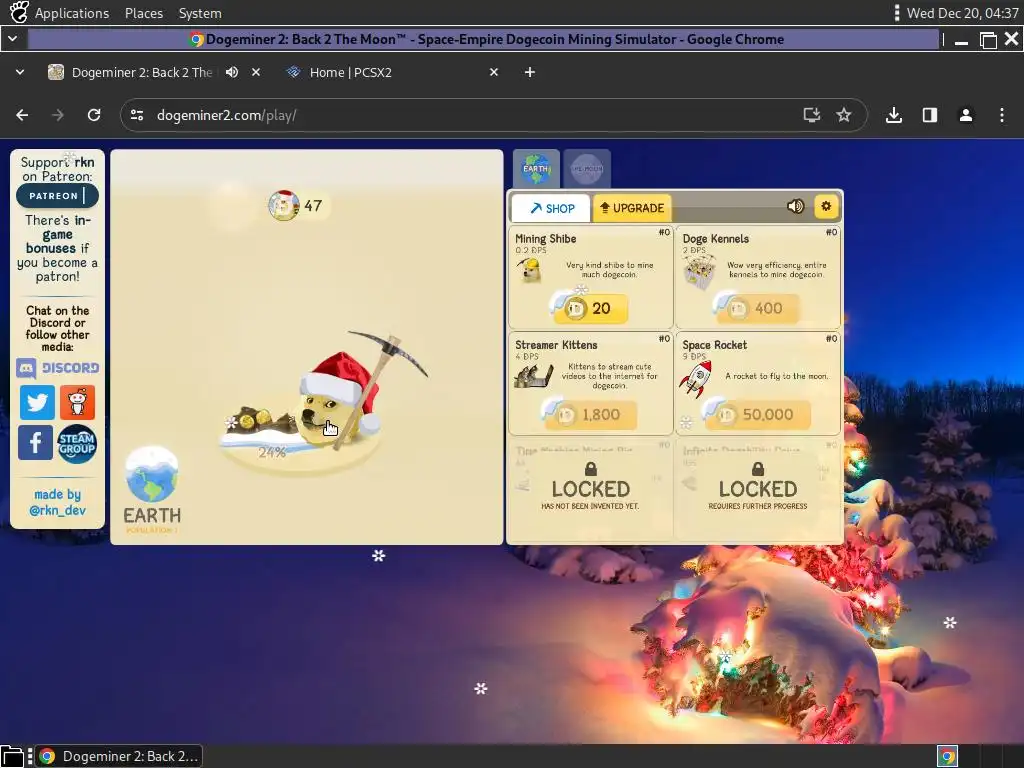The height and width of the screenshot is (768, 1024).
Task: Open the Discord chat link
Action: click(x=57, y=368)
